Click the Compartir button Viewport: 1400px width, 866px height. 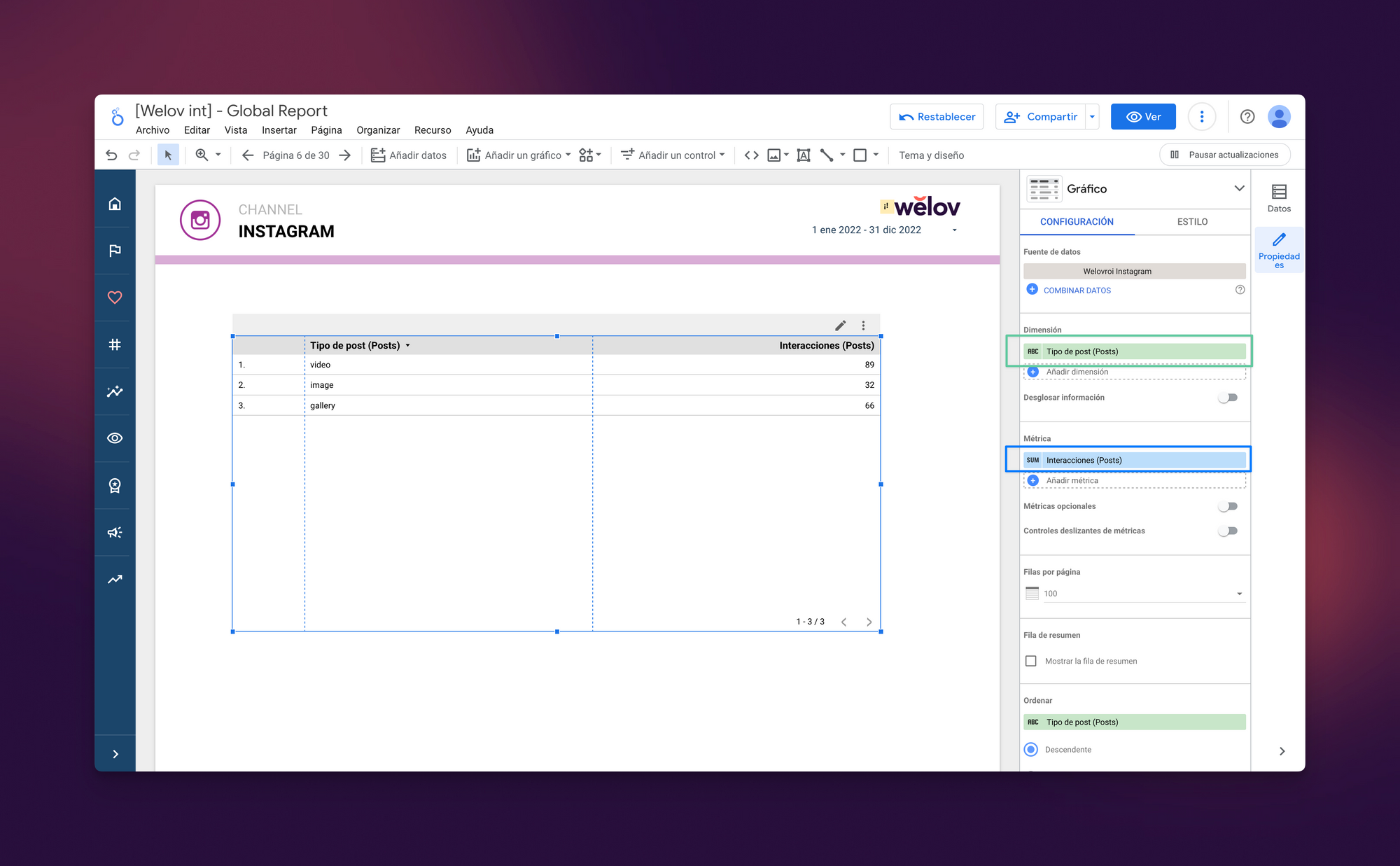[x=1041, y=116]
